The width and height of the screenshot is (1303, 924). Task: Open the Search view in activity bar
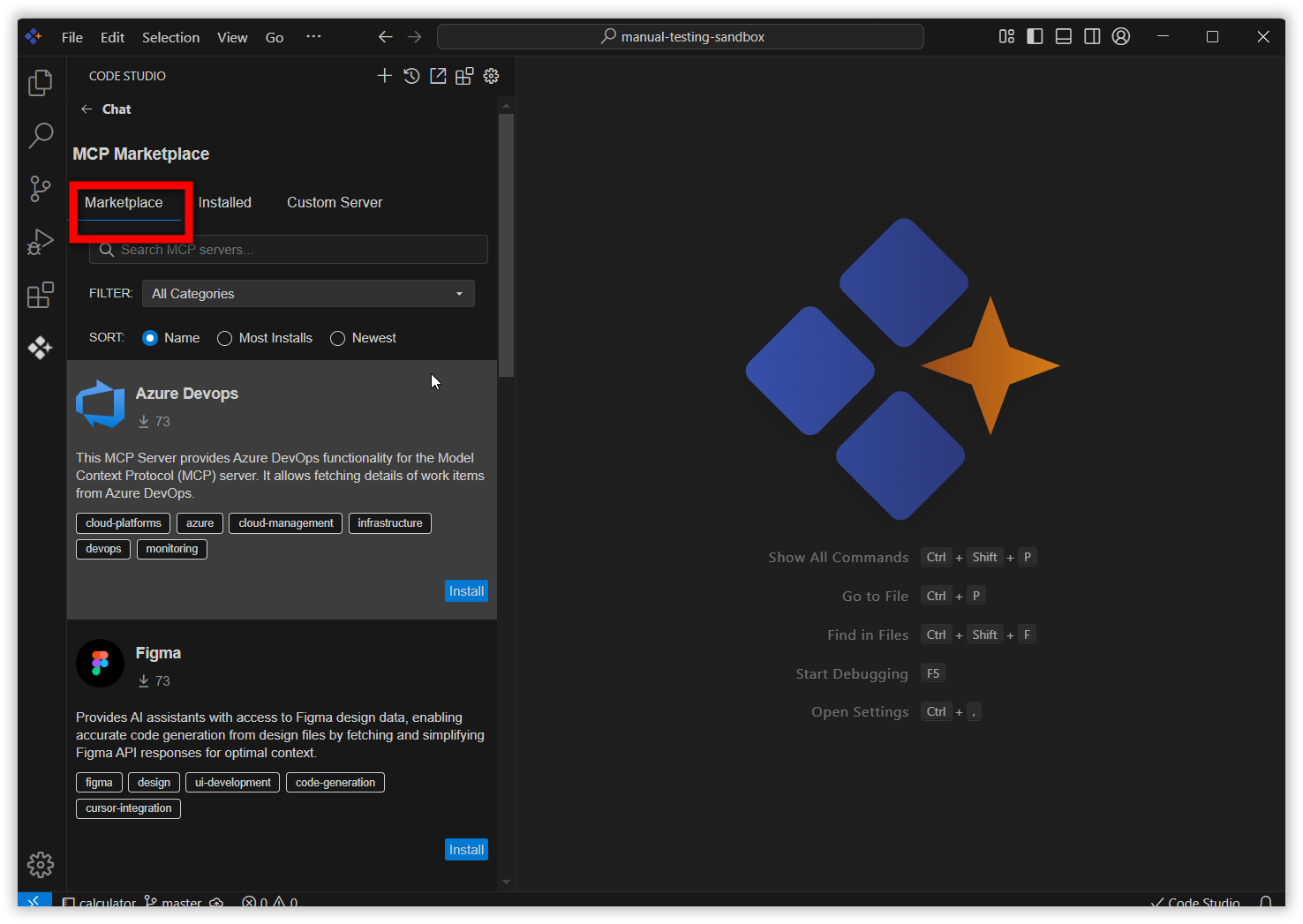[41, 135]
